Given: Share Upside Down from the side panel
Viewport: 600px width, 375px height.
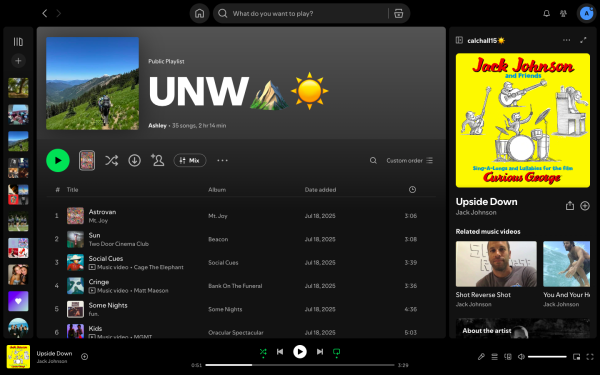Looking at the screenshot, I should pyautogui.click(x=569, y=206).
